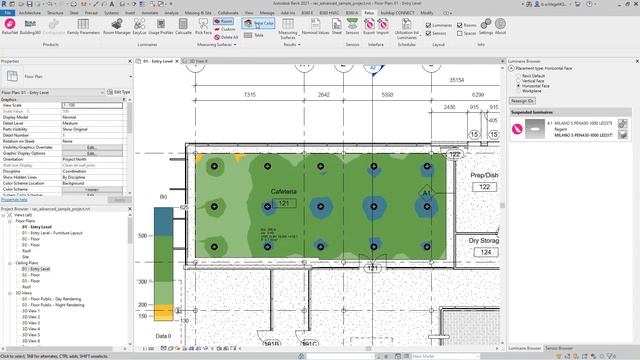Screen dimensions: 640x360
Task: Choose the Custom measuring surface option
Action: (224, 29)
